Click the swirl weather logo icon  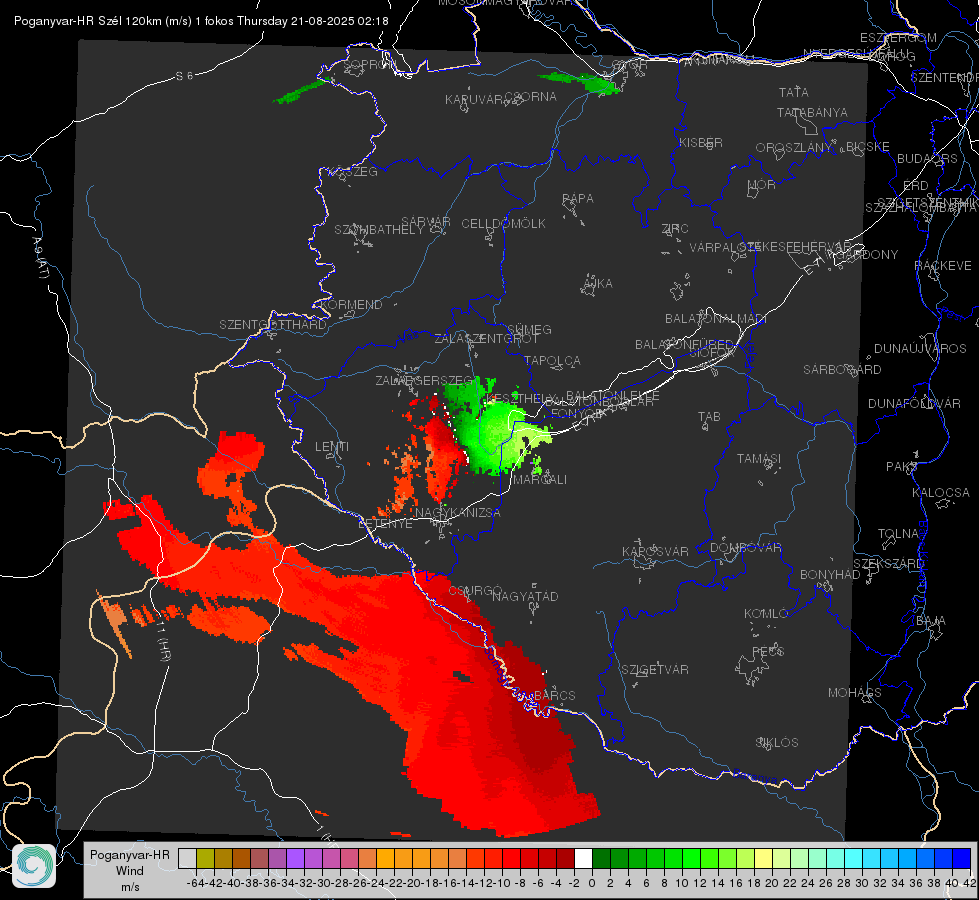(34, 866)
